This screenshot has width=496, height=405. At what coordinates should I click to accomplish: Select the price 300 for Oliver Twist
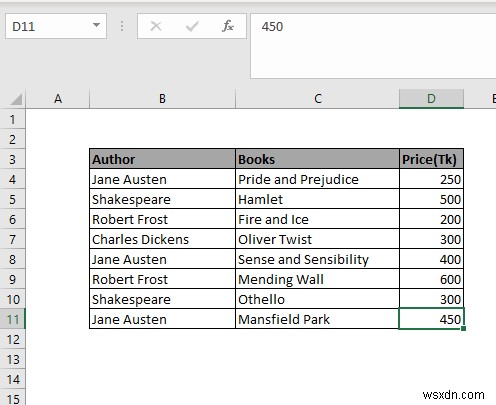[431, 239]
